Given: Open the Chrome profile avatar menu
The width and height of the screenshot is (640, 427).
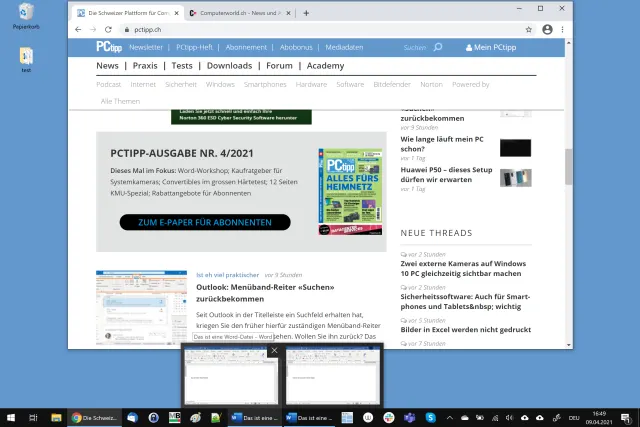Looking at the screenshot, I should [x=547, y=29].
